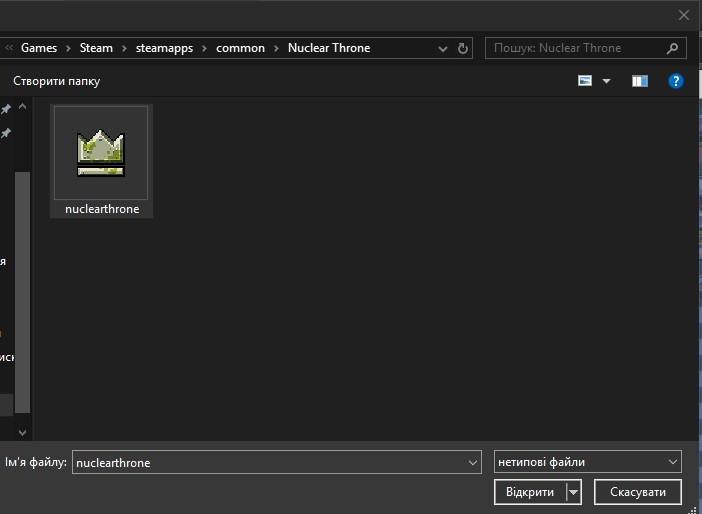
Task: Expand the chevron after Steam breadcrumb
Action: click(x=124, y=48)
